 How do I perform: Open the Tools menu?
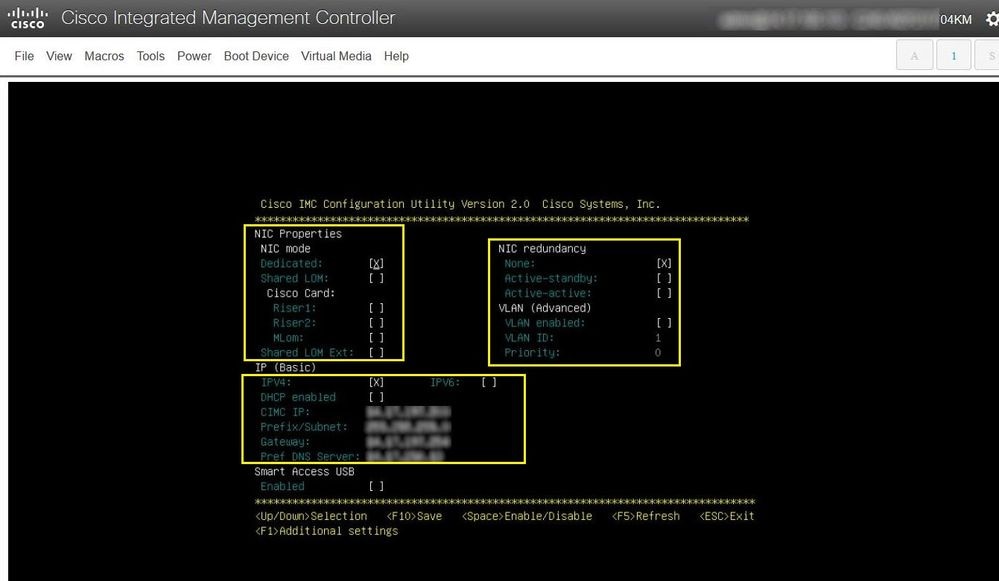pos(150,56)
